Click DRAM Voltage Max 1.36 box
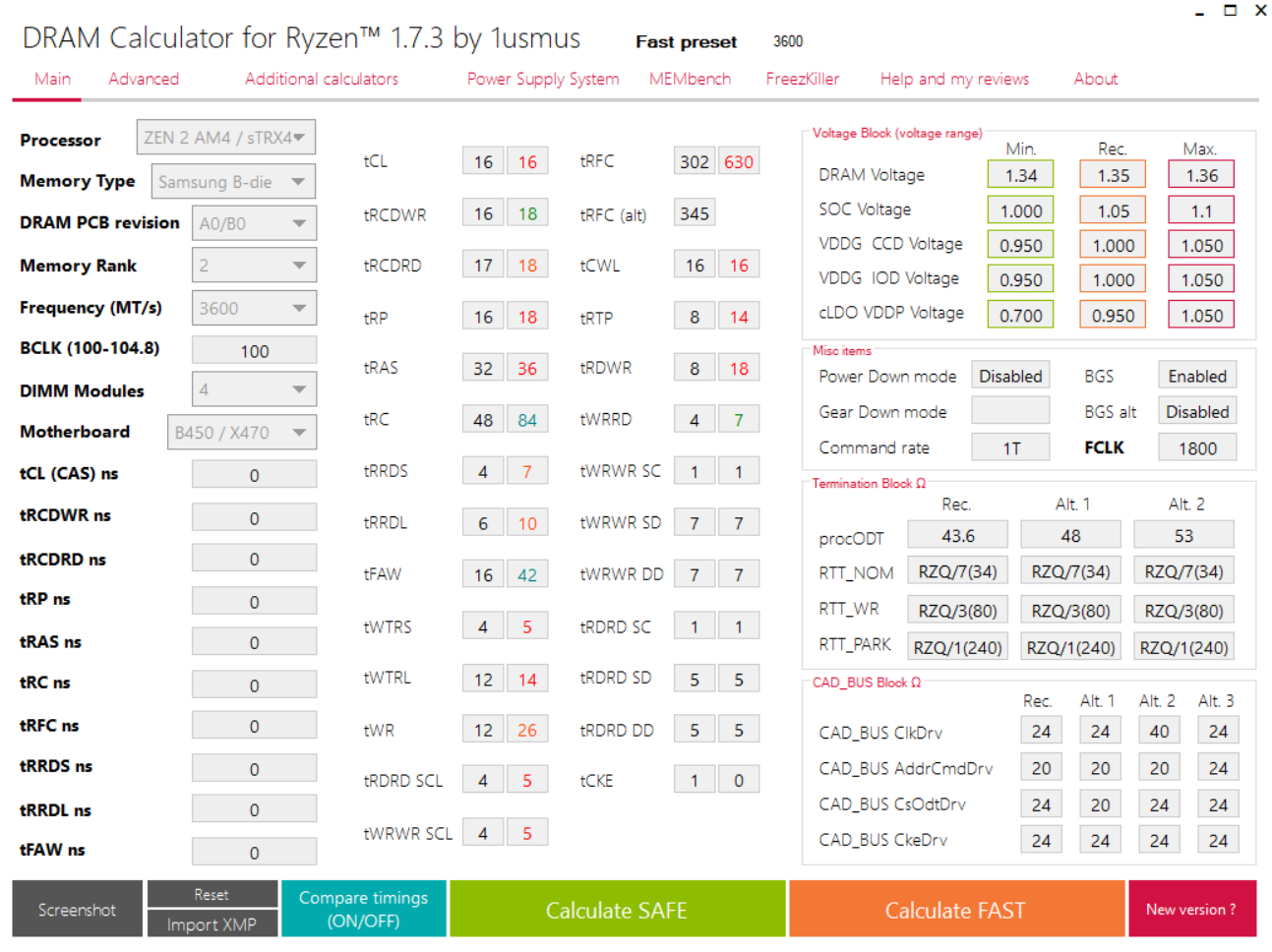 click(x=1201, y=175)
